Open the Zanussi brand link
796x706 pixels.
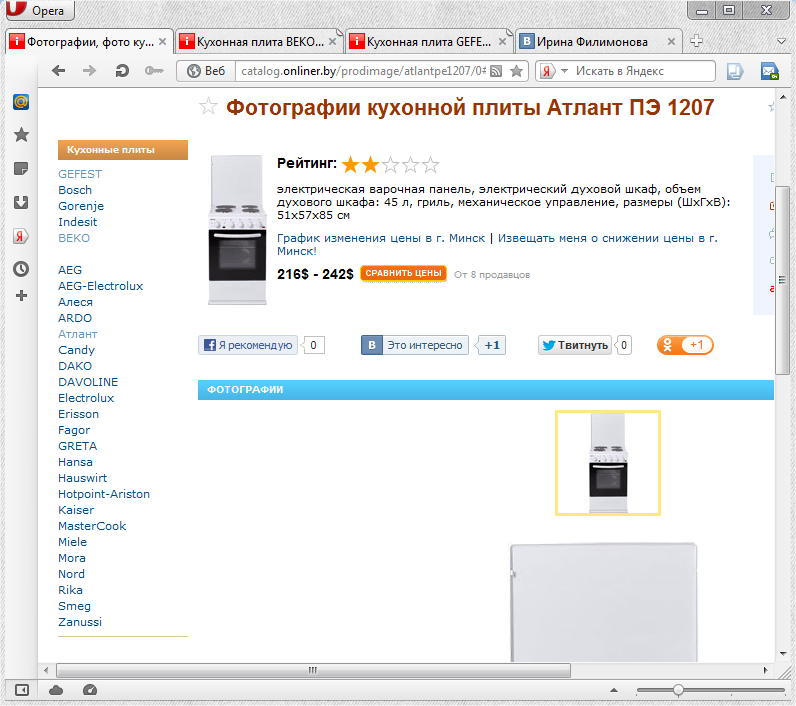coord(80,622)
